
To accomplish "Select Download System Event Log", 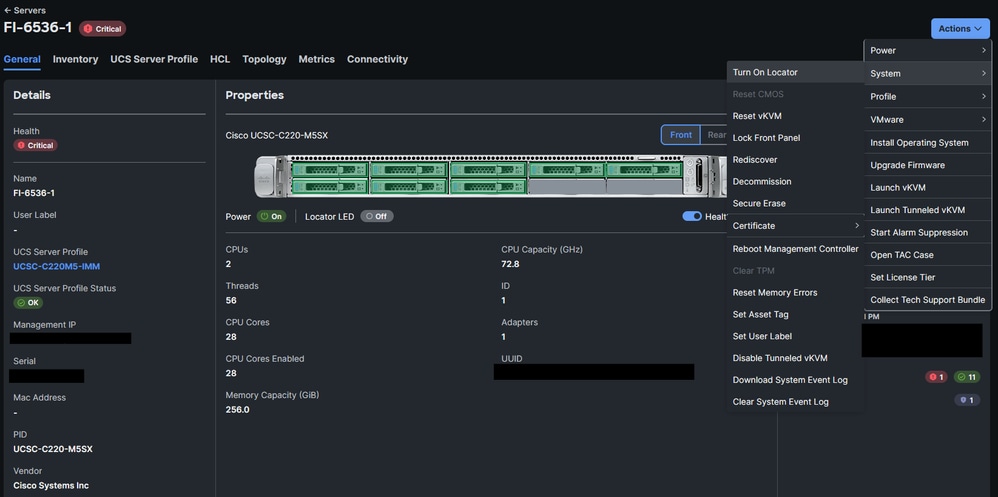I will tap(795, 380).
